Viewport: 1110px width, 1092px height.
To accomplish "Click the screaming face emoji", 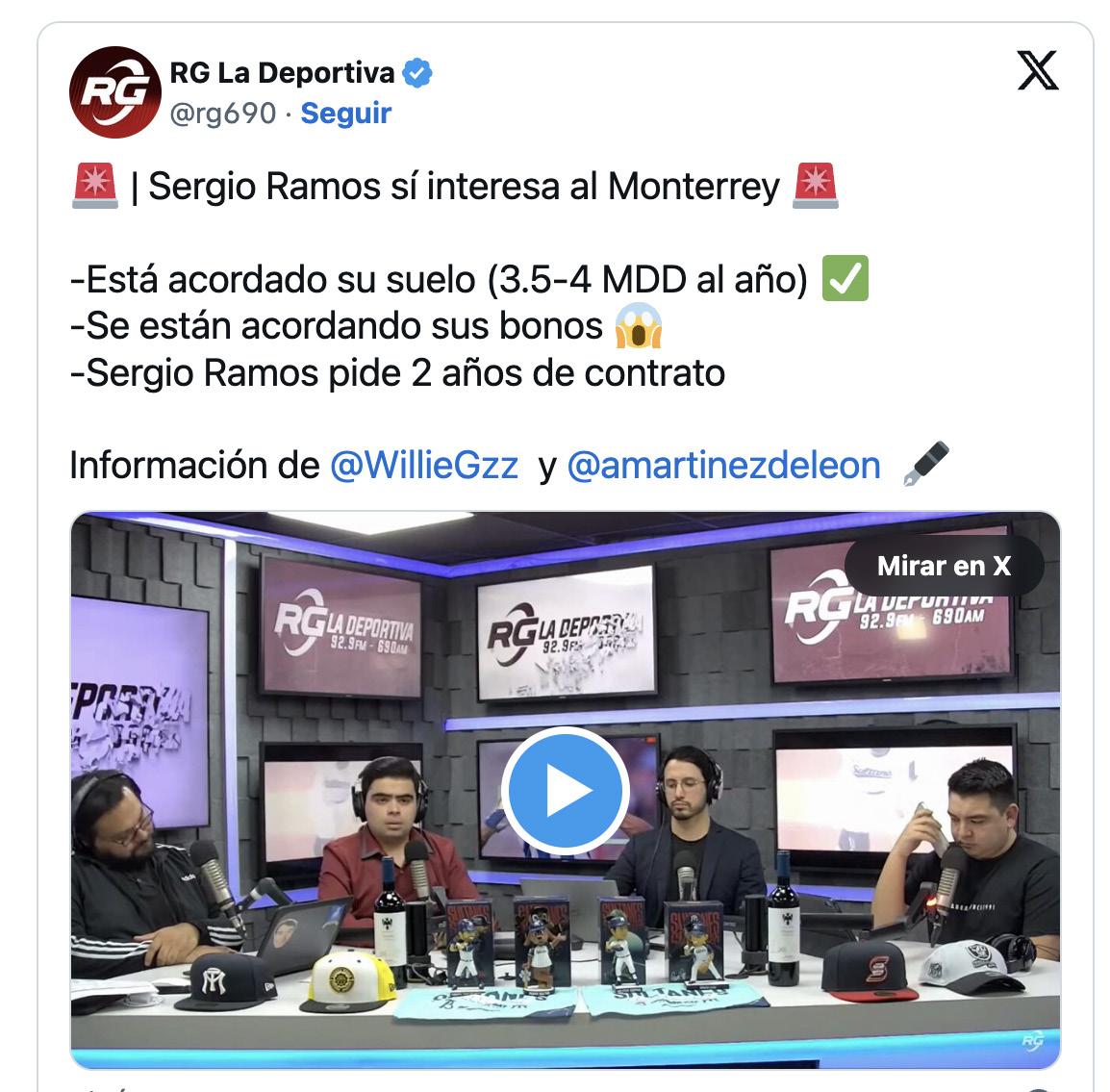I will coord(639,326).
